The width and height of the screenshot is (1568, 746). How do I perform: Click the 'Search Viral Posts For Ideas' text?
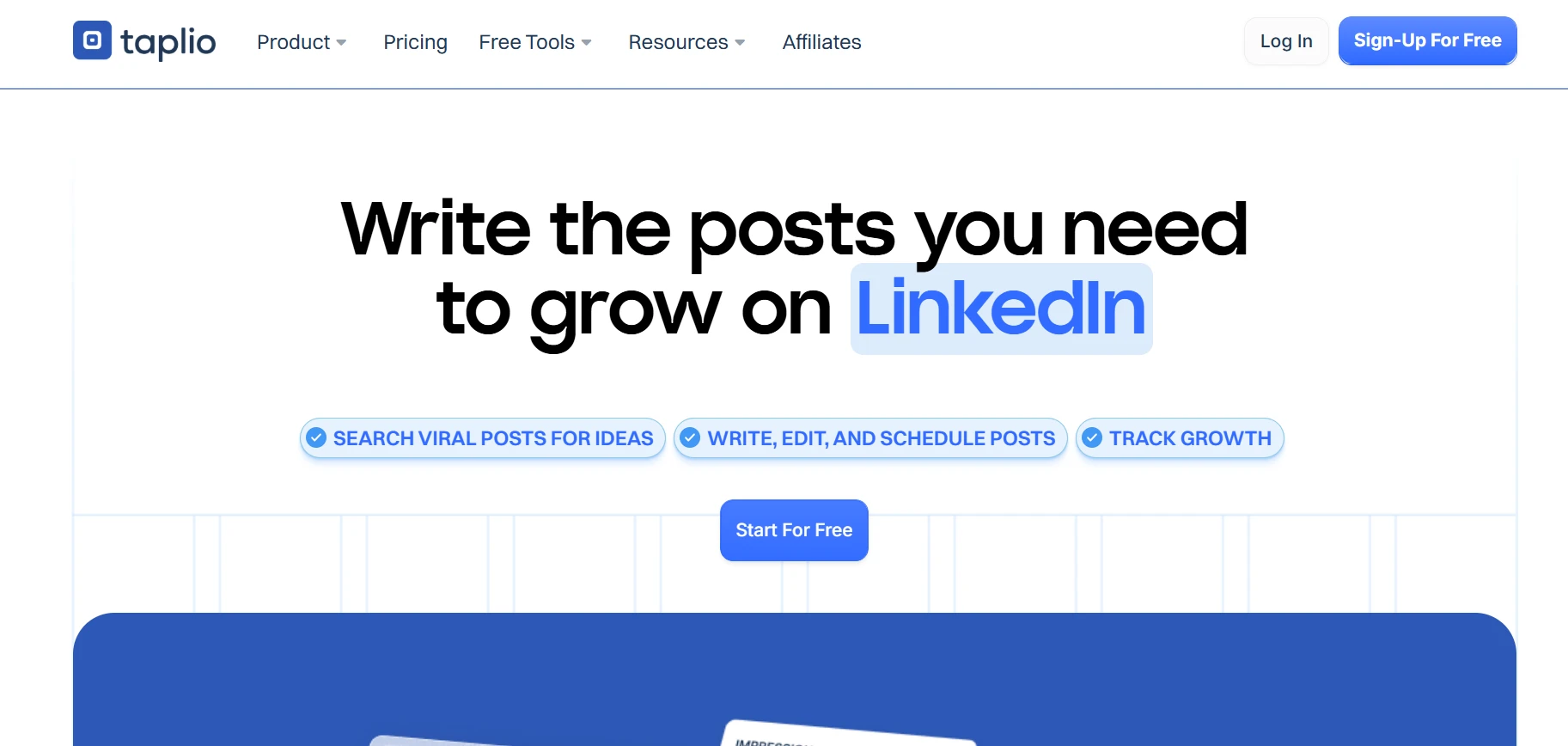tap(493, 438)
